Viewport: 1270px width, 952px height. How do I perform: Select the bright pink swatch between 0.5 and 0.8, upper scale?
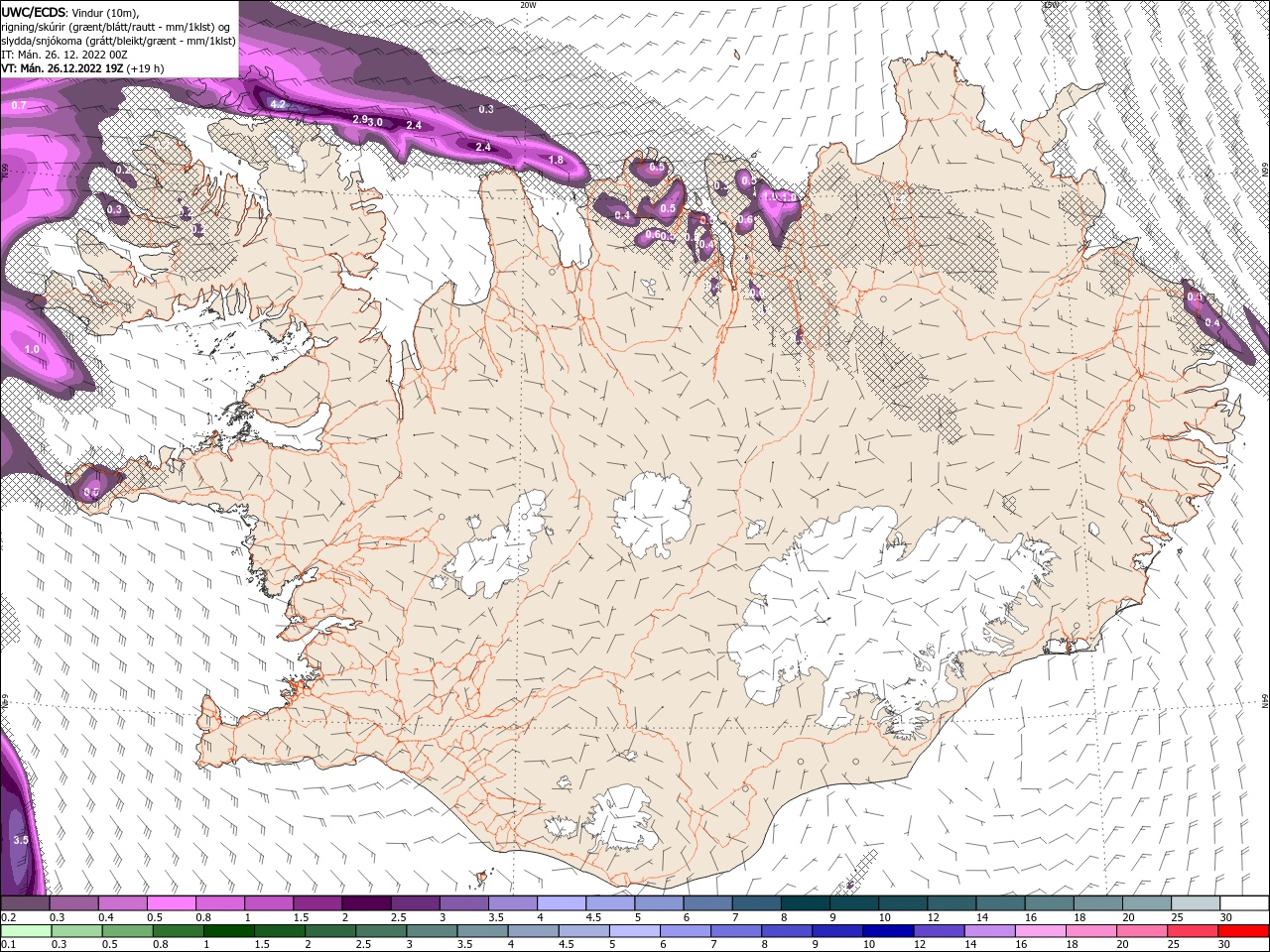coord(171,903)
